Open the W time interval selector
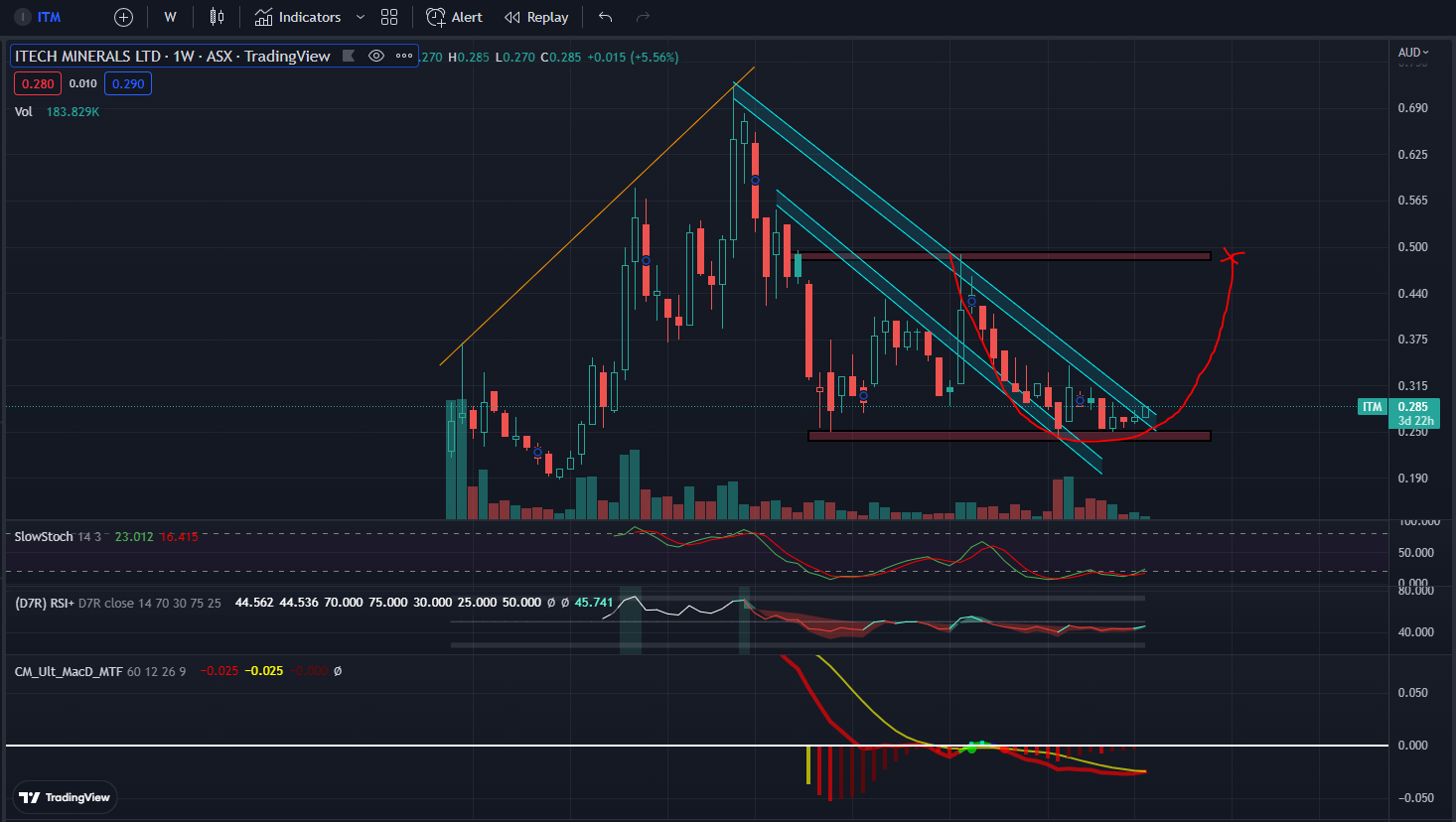The image size is (1456, 822). (170, 17)
